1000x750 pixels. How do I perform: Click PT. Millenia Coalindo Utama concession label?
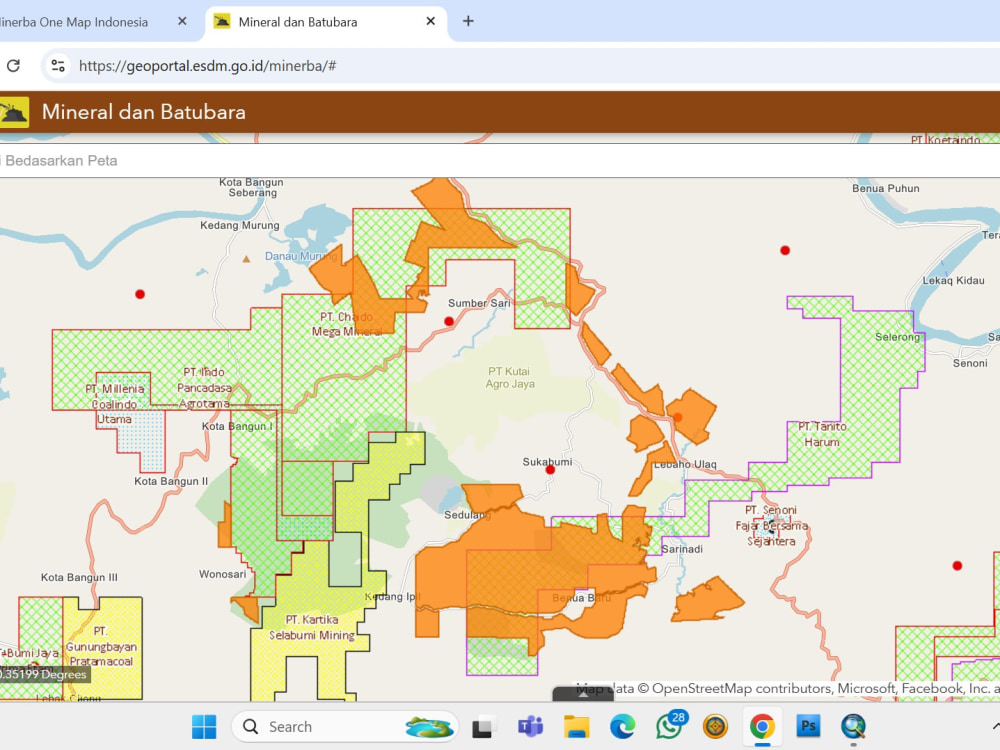click(x=115, y=404)
